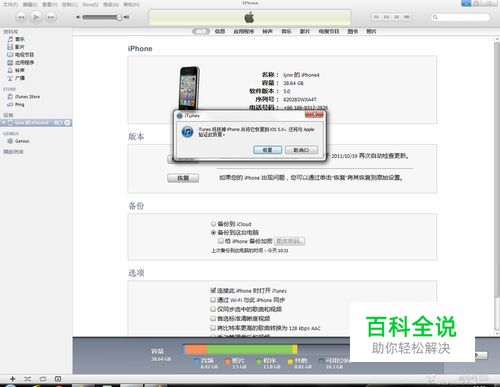Open the 高级(A) menu
Viewport: 500px width, 387px height.
tap(111, 5)
